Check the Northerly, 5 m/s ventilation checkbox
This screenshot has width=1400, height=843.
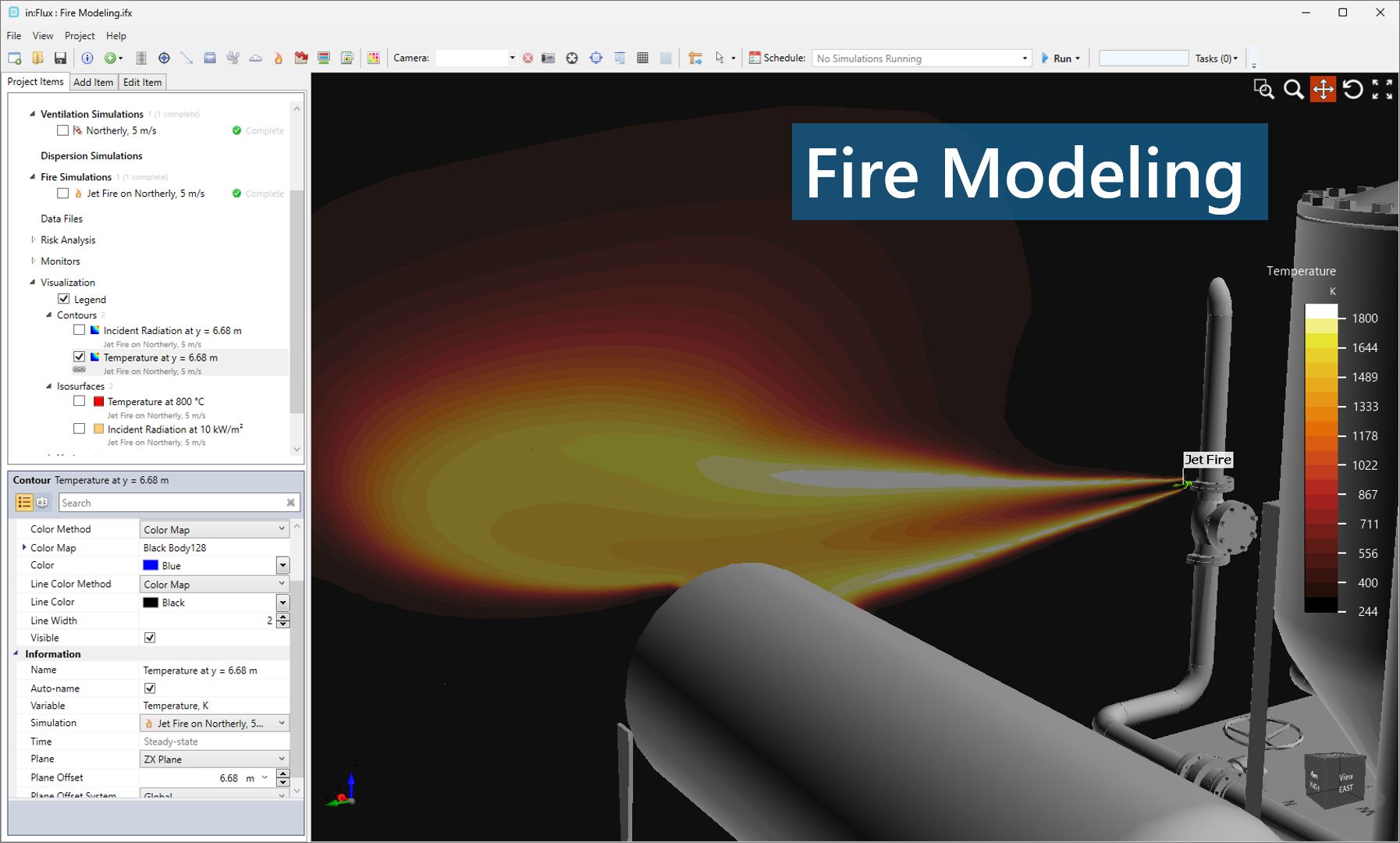[63, 130]
